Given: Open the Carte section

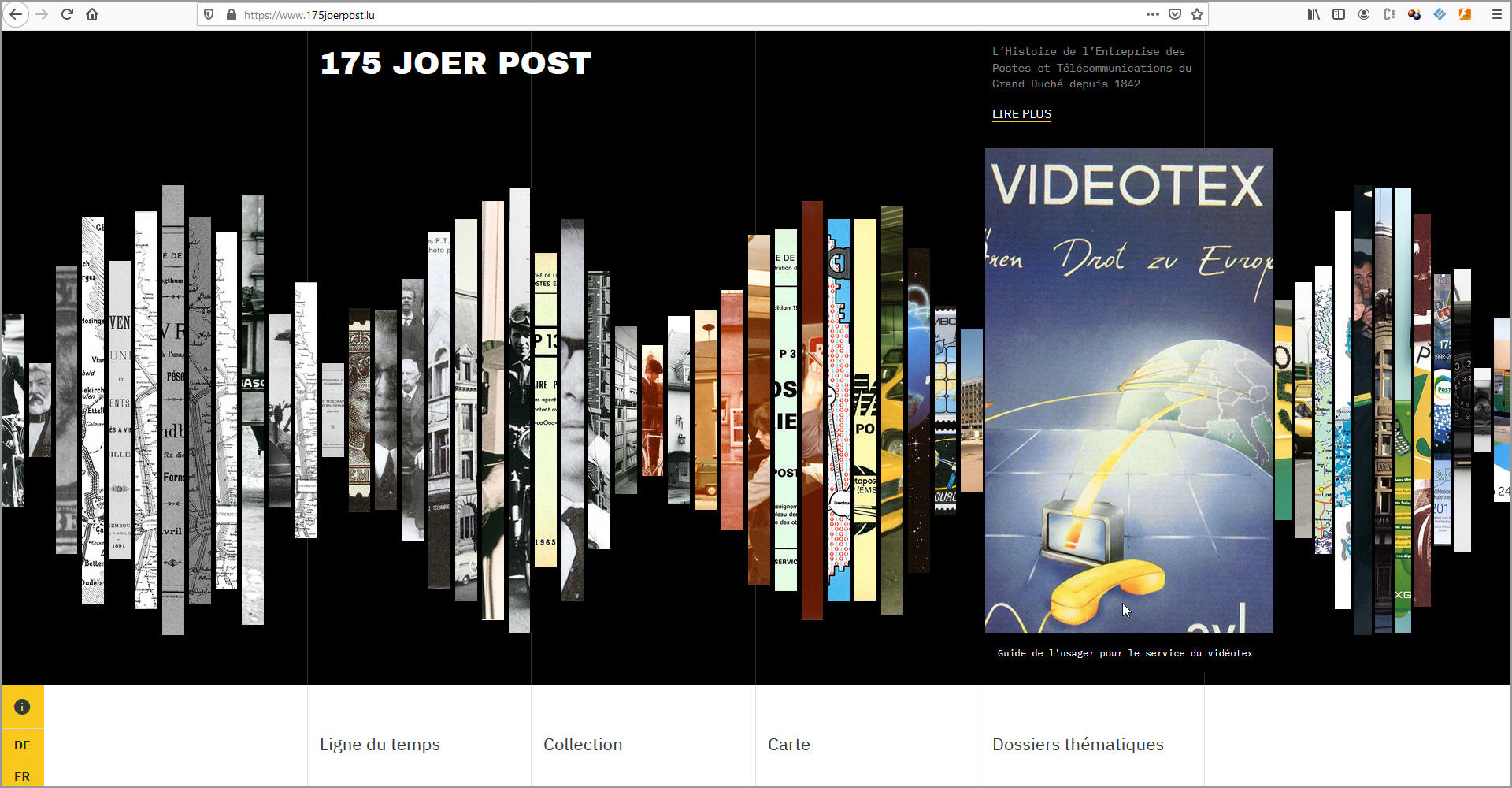Looking at the screenshot, I should [x=789, y=745].
